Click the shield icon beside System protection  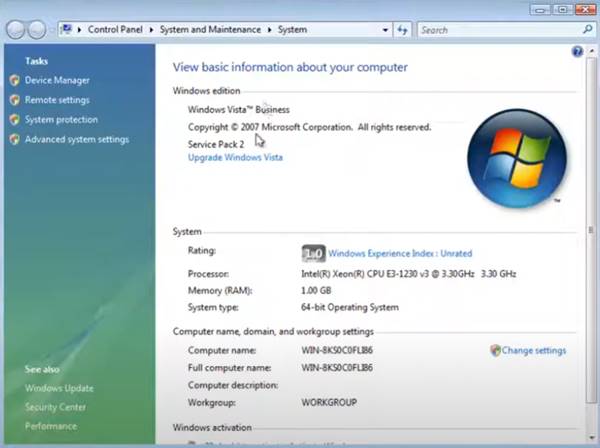point(15,120)
